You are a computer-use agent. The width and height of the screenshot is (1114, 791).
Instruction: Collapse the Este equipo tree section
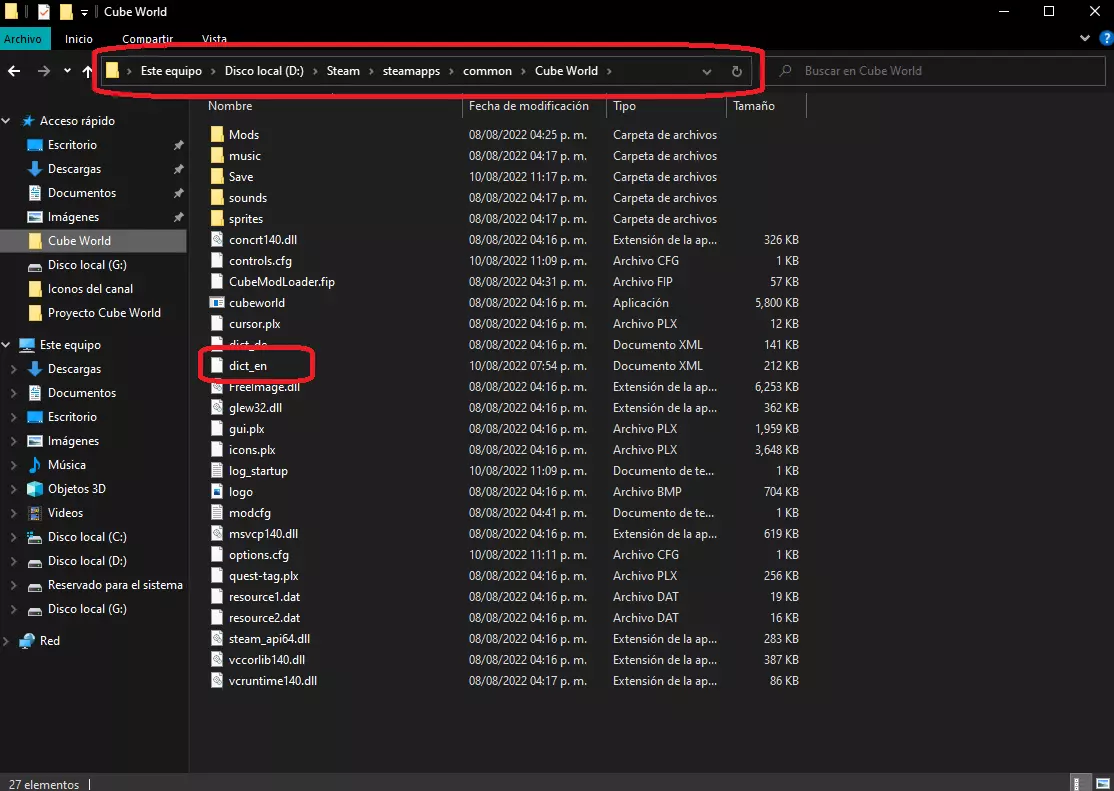6,345
